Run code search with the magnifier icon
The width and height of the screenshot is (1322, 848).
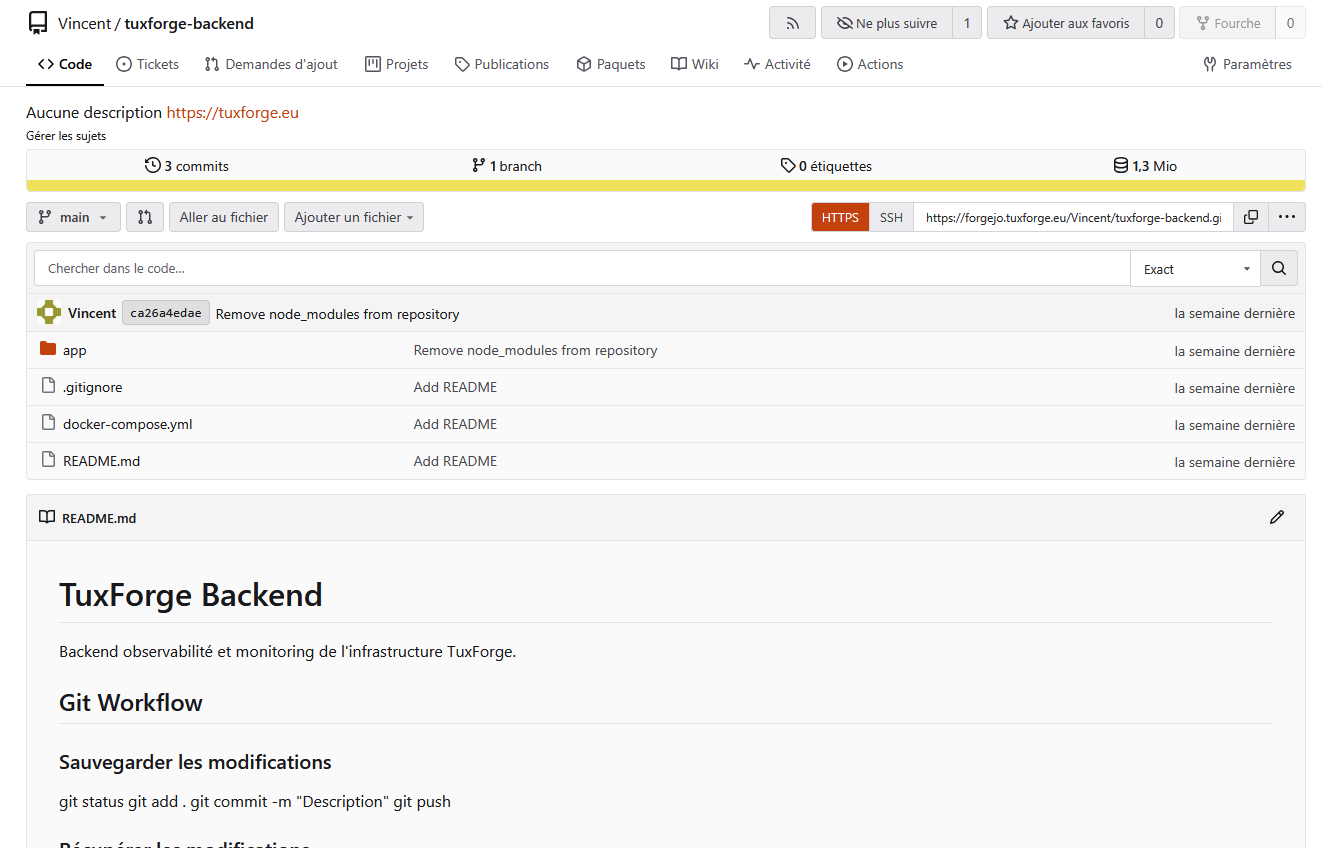[1279, 268]
